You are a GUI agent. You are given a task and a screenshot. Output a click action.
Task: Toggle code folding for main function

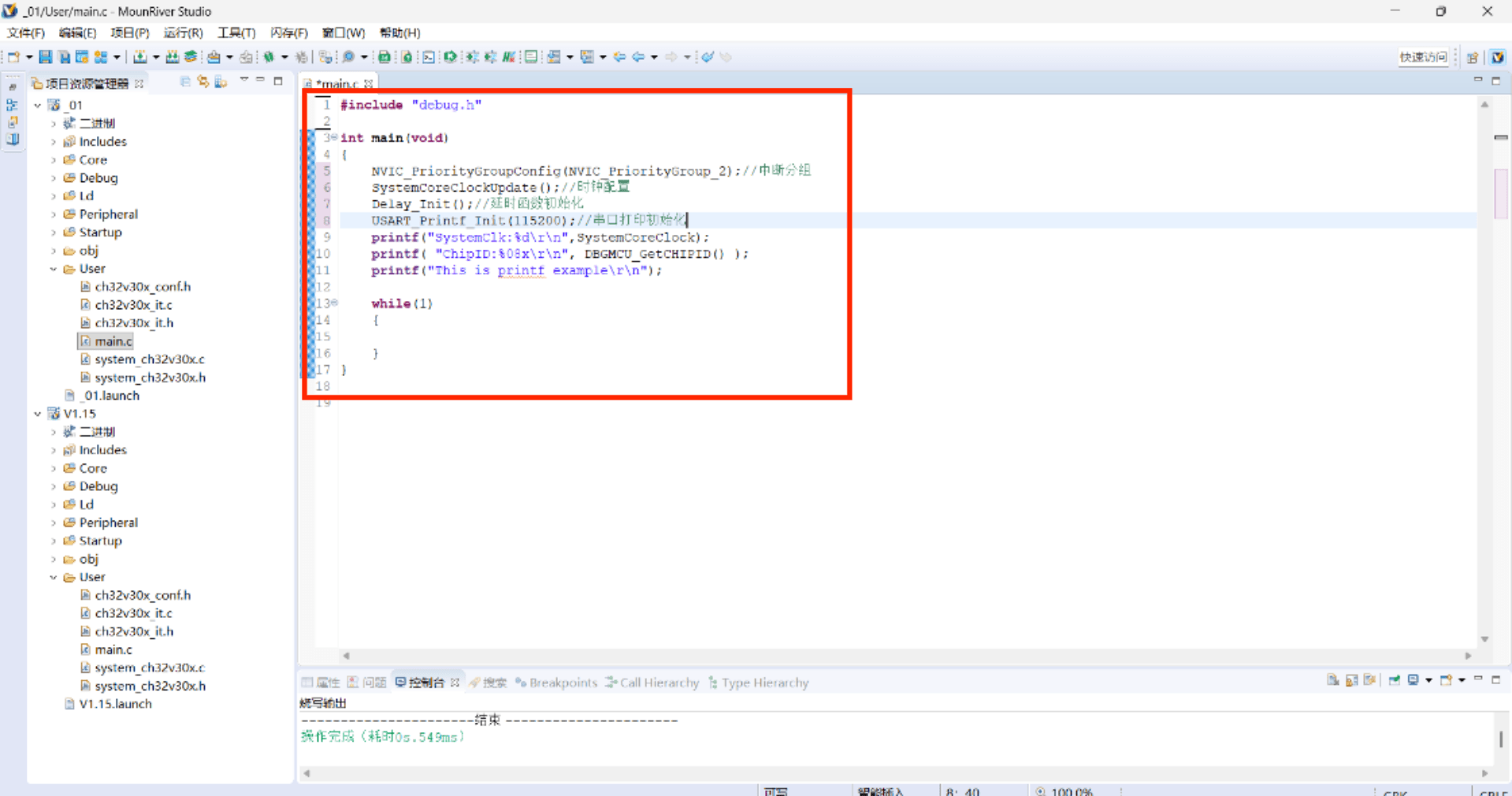334,137
